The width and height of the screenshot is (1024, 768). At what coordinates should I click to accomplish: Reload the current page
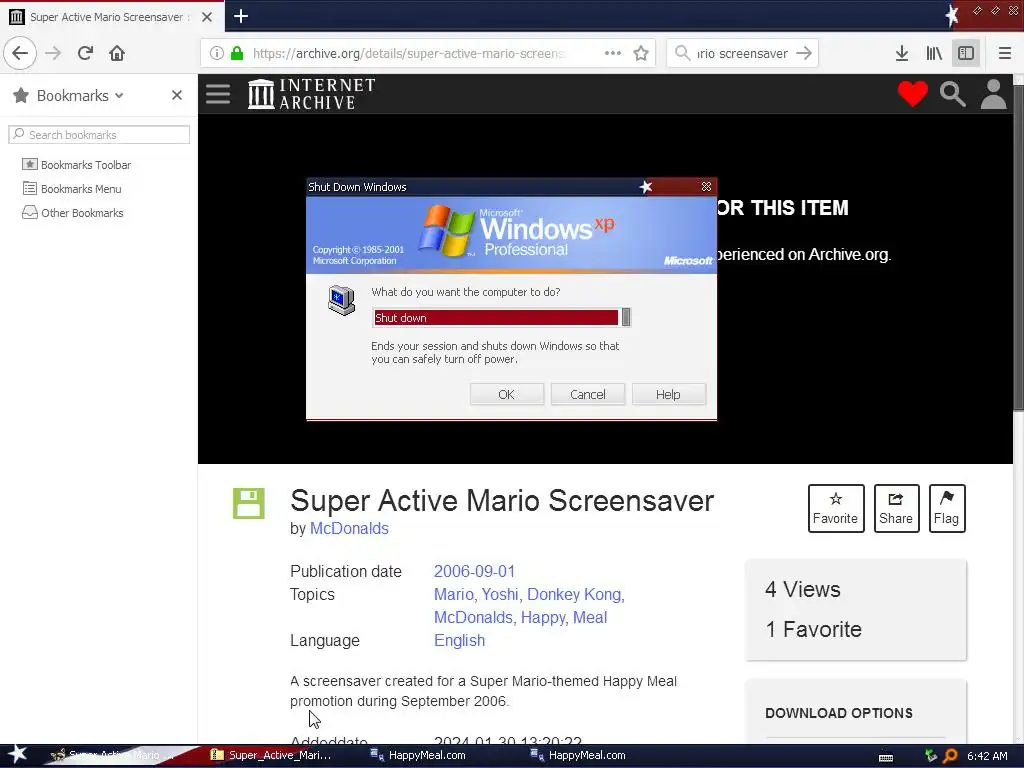tap(85, 53)
